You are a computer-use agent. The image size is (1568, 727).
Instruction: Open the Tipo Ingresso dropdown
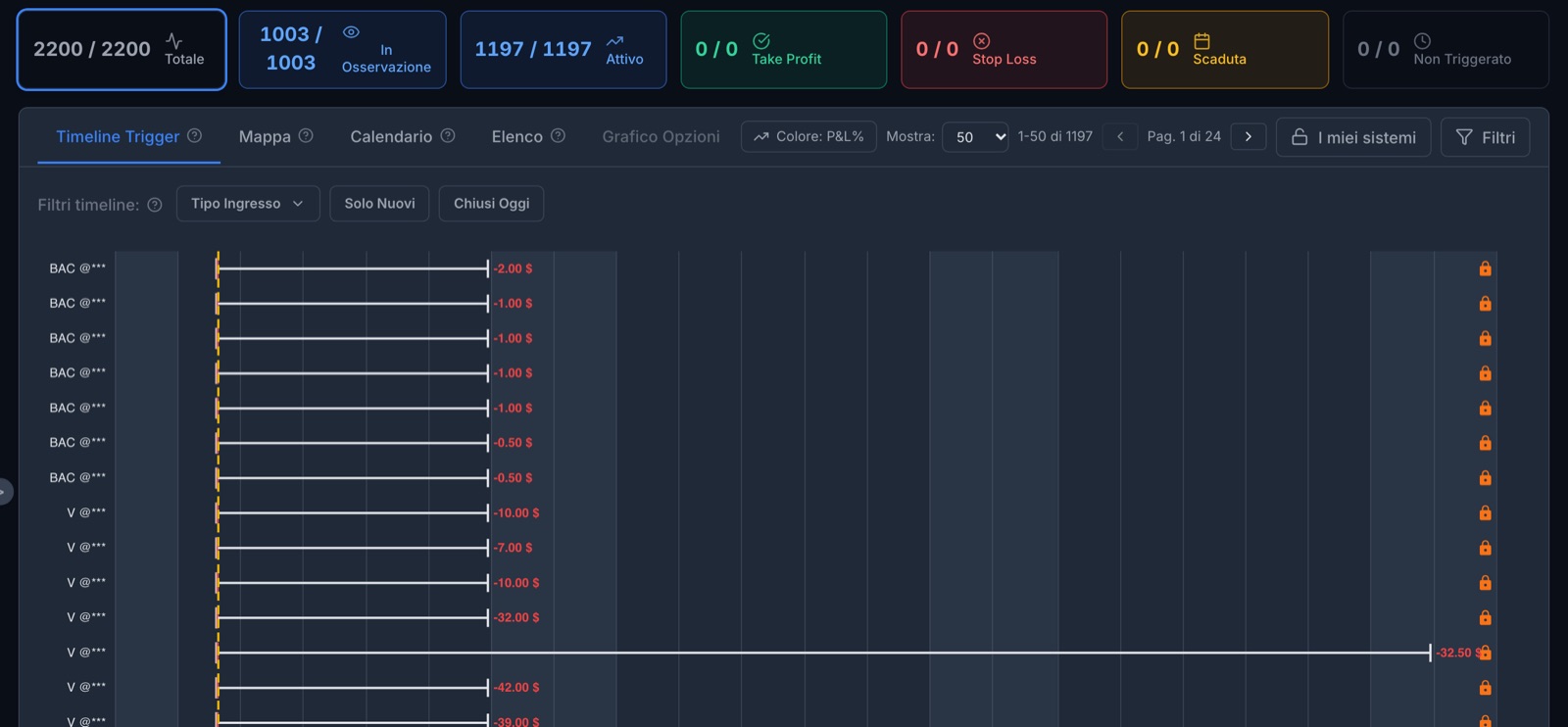click(x=248, y=204)
